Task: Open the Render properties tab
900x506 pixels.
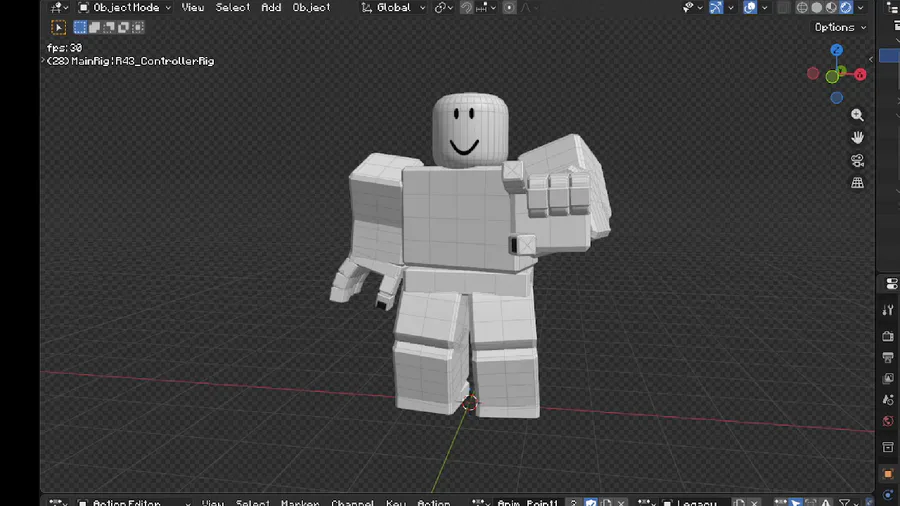Action: coord(889,336)
